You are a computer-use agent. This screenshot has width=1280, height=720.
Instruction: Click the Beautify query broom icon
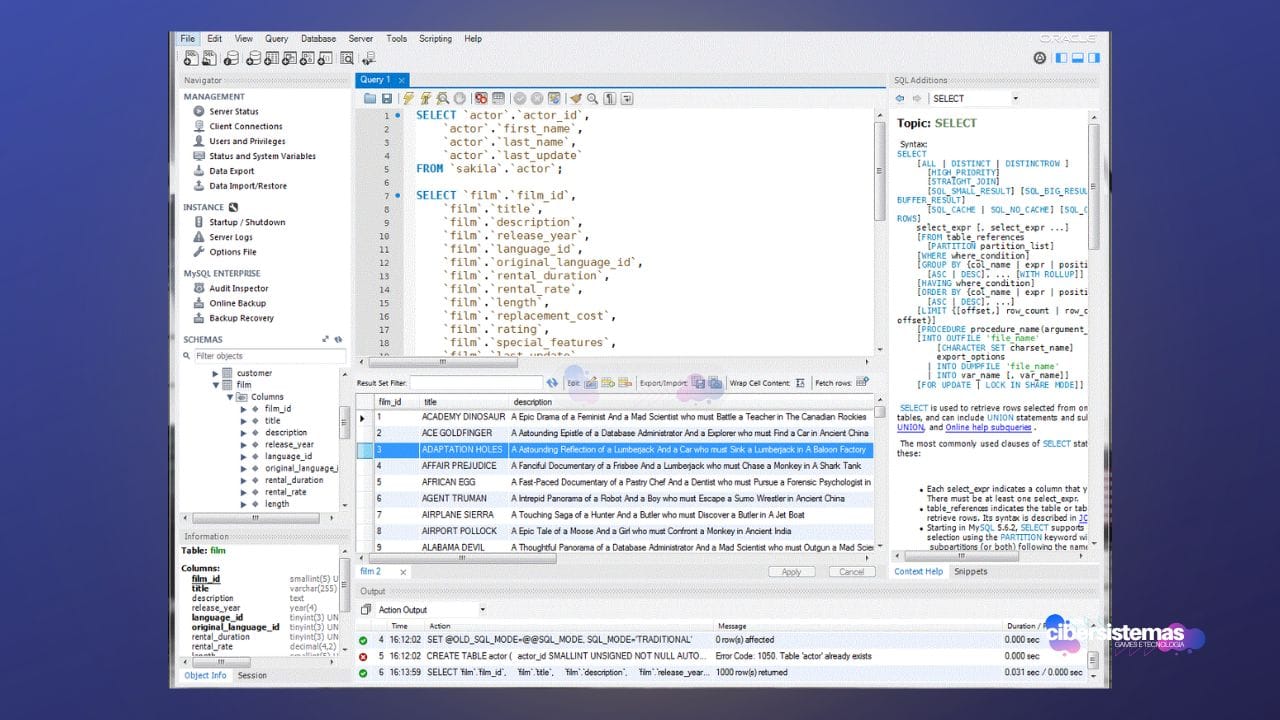[x=575, y=98]
